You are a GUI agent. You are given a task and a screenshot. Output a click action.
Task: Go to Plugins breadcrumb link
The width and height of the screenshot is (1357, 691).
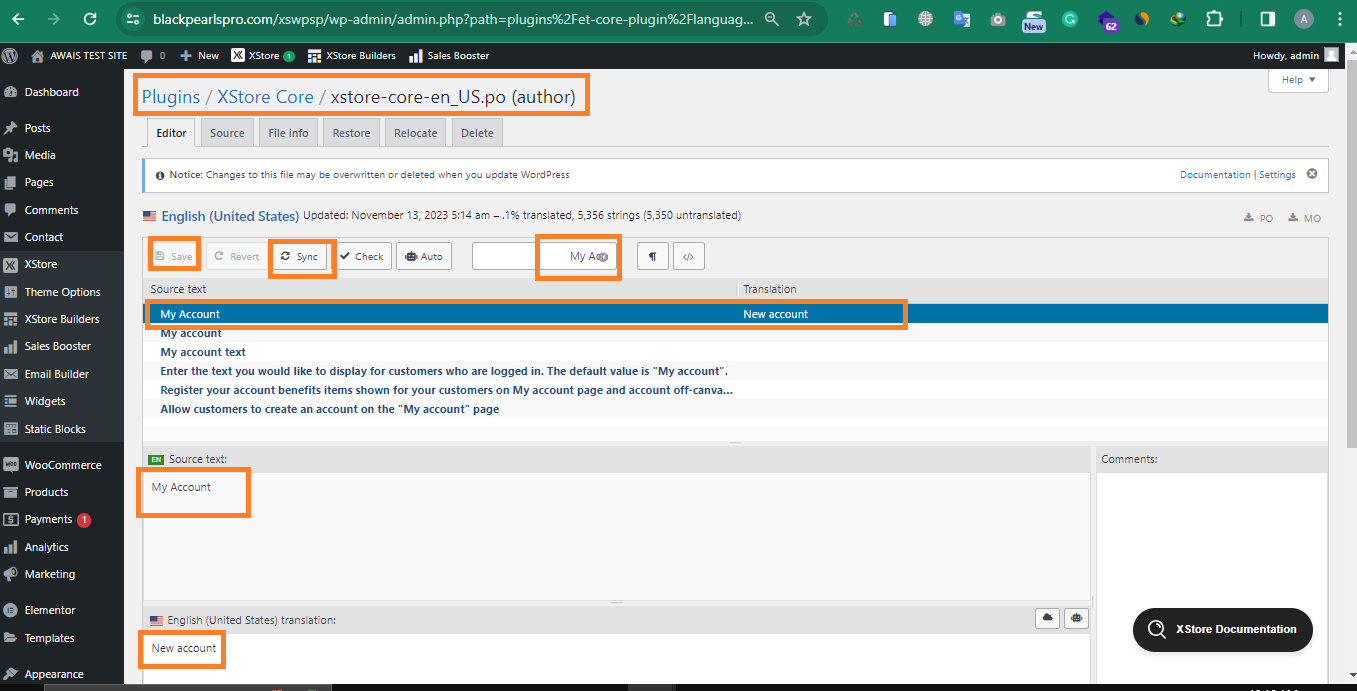[171, 97]
